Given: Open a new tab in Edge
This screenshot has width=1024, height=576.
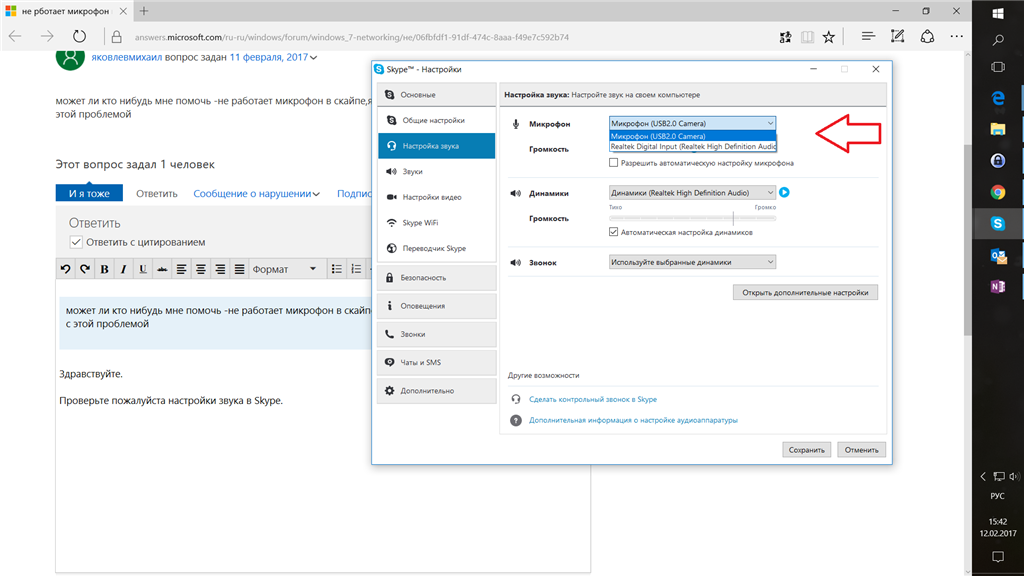Looking at the screenshot, I should point(144,11).
